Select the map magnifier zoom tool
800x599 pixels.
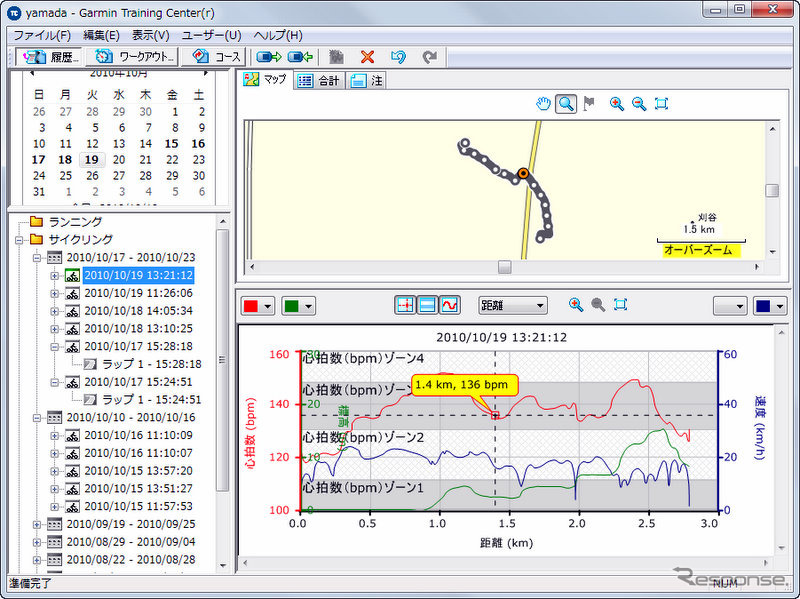tap(566, 104)
